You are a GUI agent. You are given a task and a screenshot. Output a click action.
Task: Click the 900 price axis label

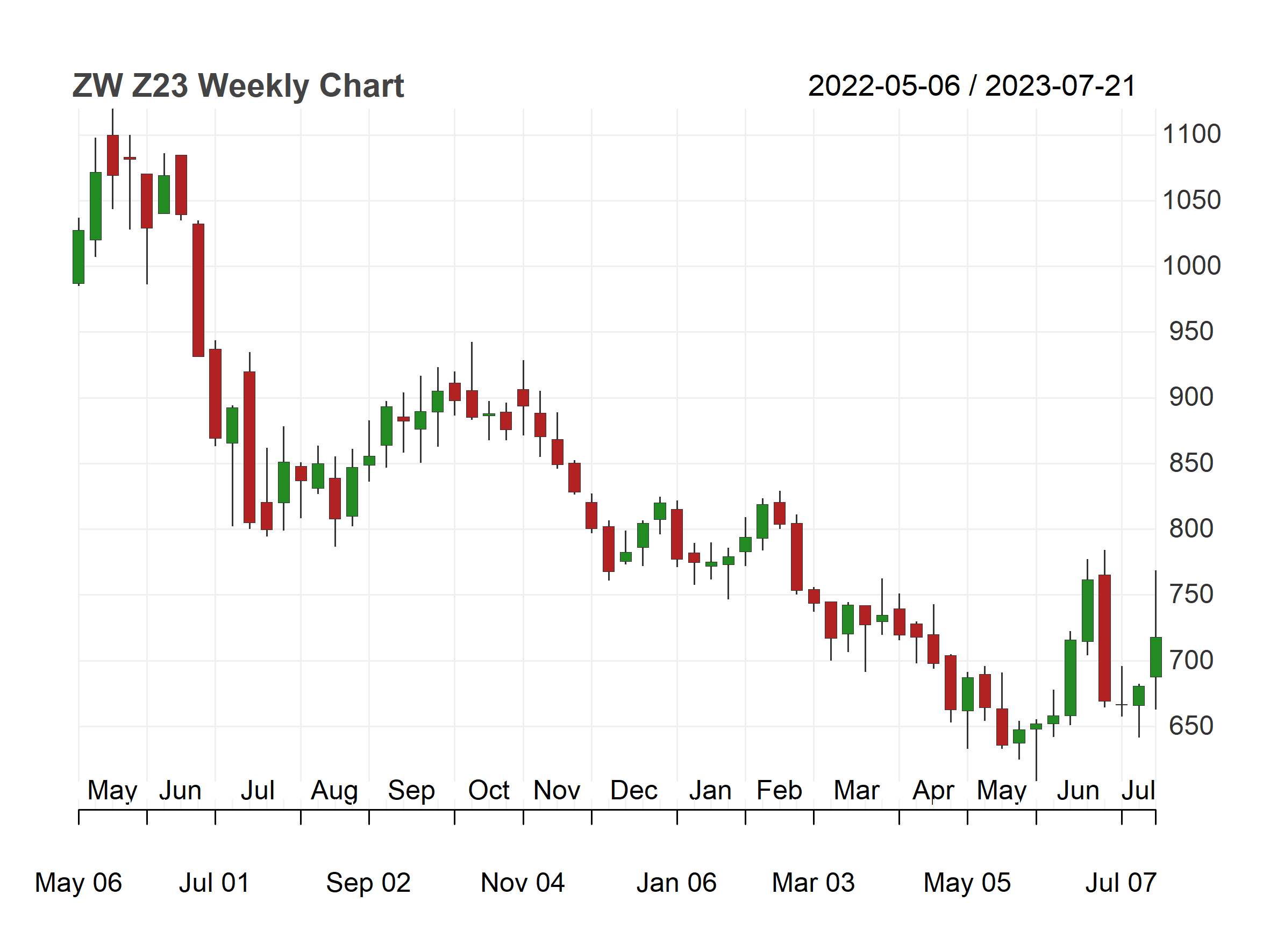(1191, 397)
